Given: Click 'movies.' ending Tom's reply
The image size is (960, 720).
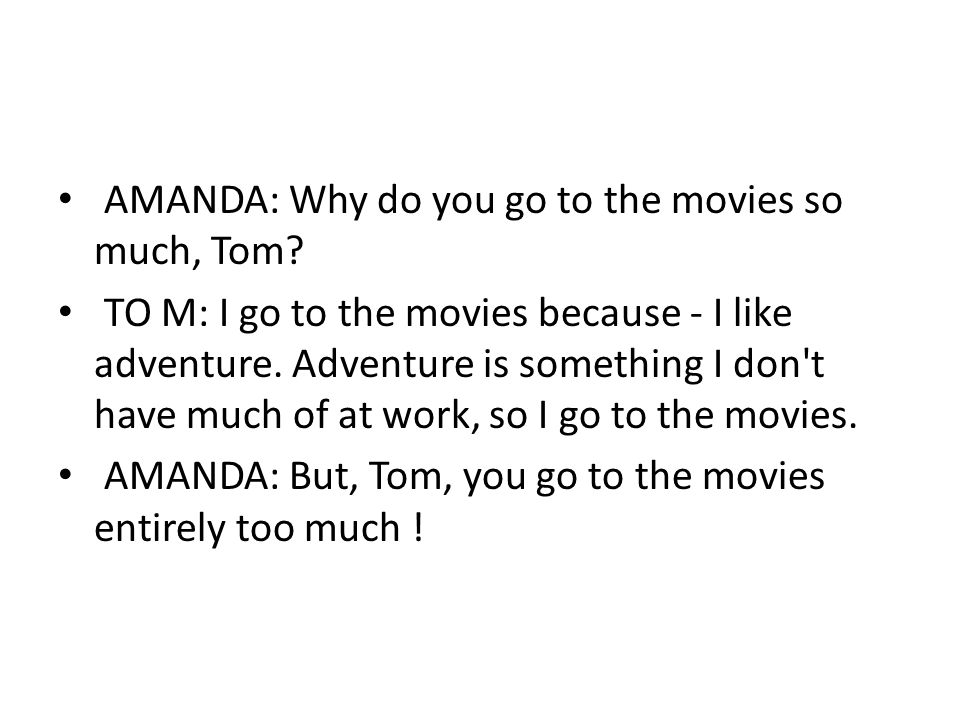Looking at the screenshot, I should [x=791, y=415].
